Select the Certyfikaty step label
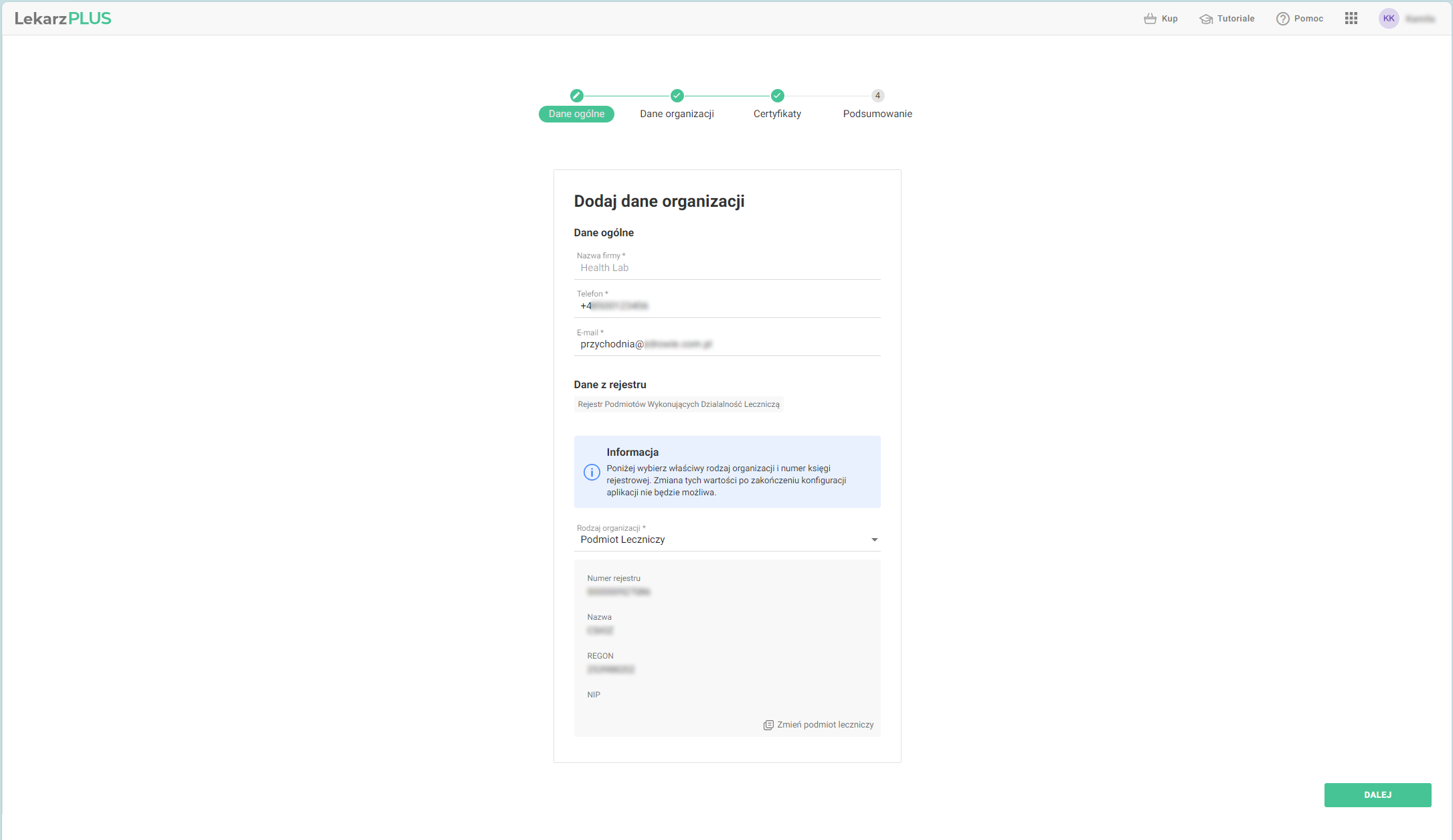 (x=777, y=114)
